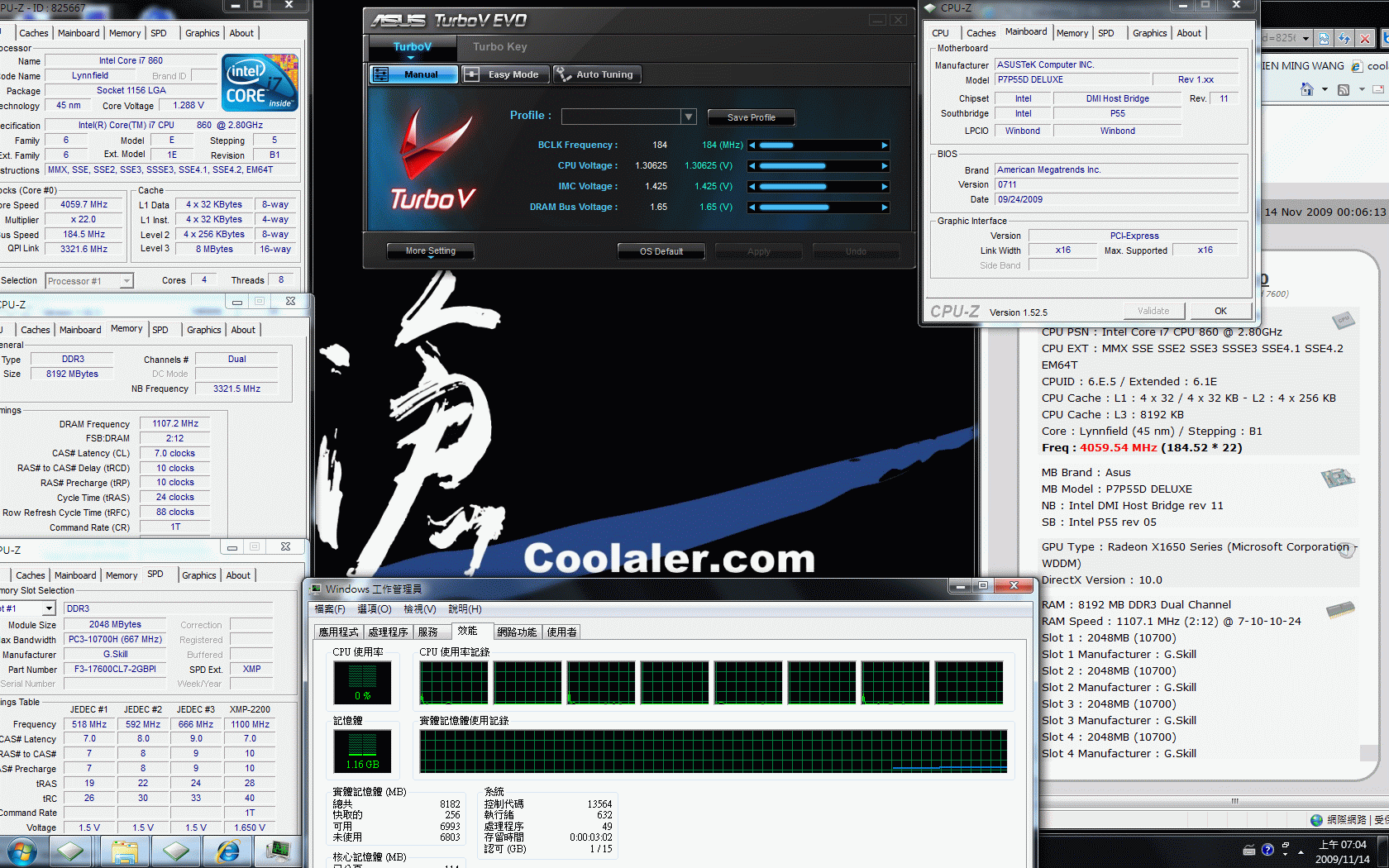Click CPU Voltage decrease arrow in TurboV
This screenshot has width=1389, height=868.
[x=752, y=166]
